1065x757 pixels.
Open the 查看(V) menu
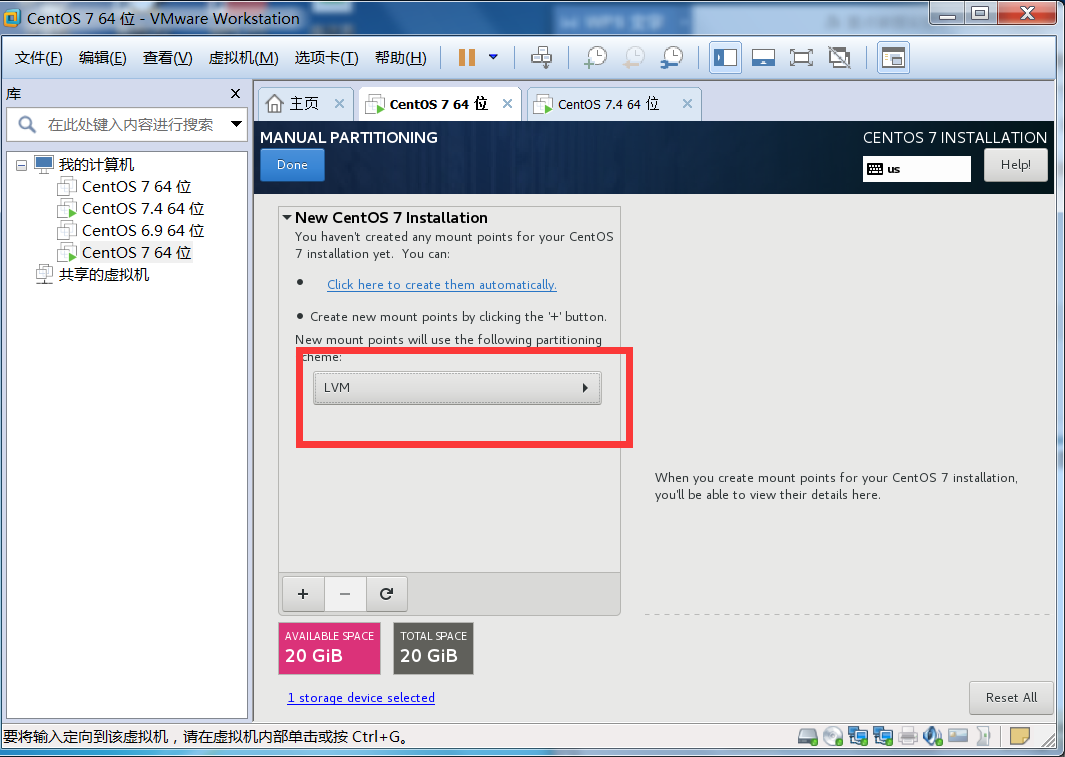(167, 58)
